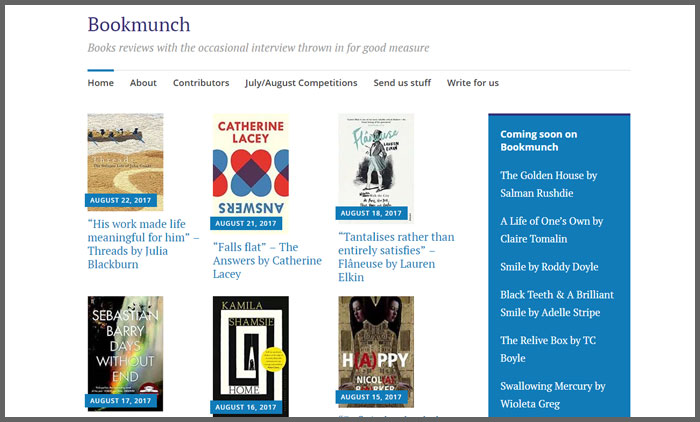Click the Flâneuse book cover thumbnail
700x422 pixels.
(376, 168)
